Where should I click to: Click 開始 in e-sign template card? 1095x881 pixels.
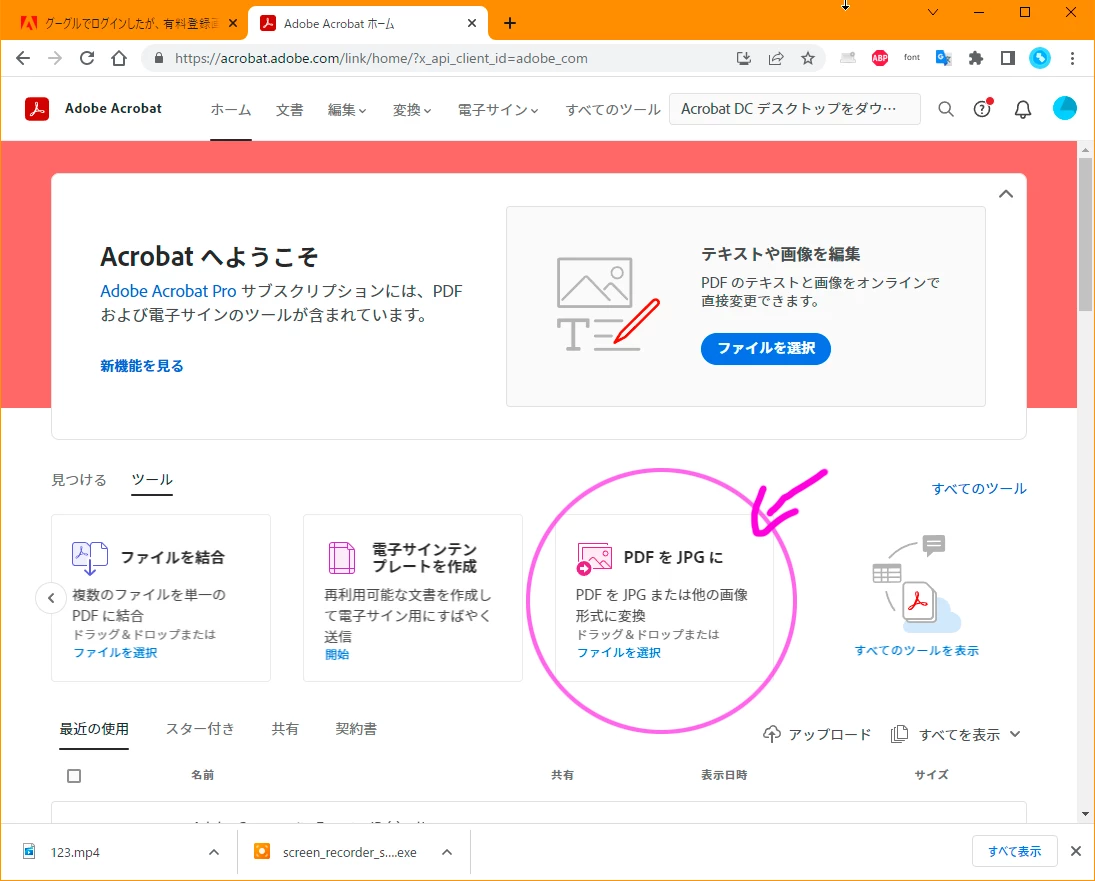click(337, 655)
